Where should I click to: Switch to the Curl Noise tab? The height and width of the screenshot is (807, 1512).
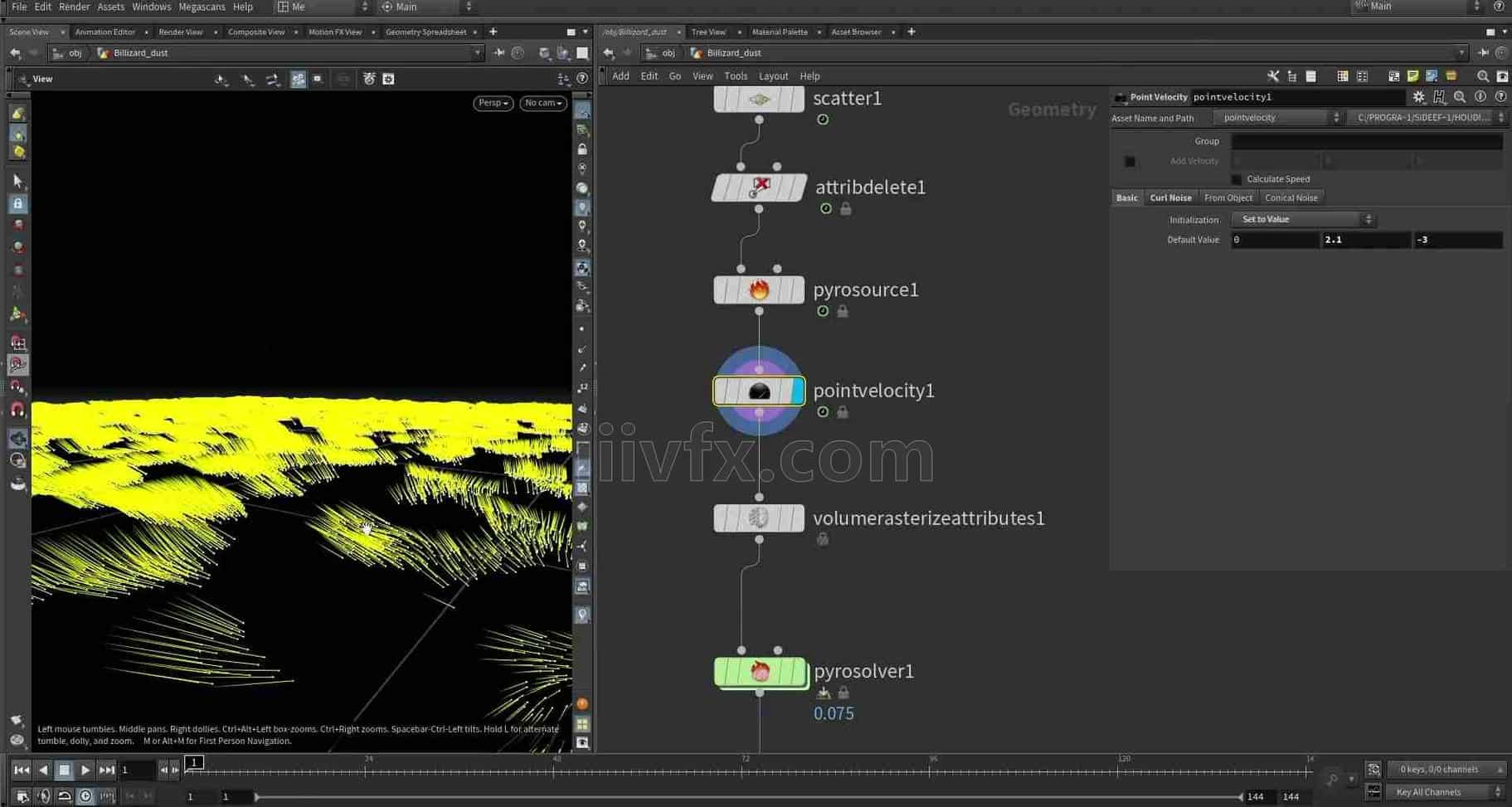pyautogui.click(x=1170, y=198)
